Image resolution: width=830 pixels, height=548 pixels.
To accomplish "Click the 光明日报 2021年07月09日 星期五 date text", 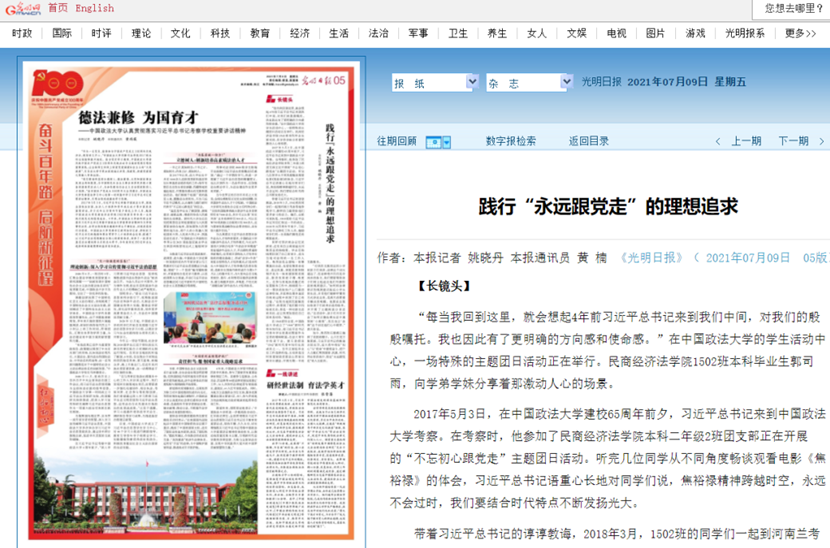I will point(664,82).
